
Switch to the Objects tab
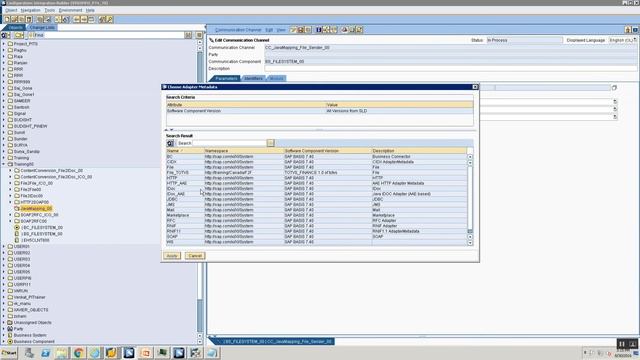(x=16, y=27)
